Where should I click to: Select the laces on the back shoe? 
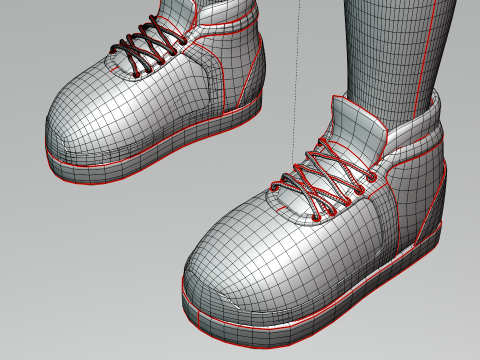[x=149, y=45]
